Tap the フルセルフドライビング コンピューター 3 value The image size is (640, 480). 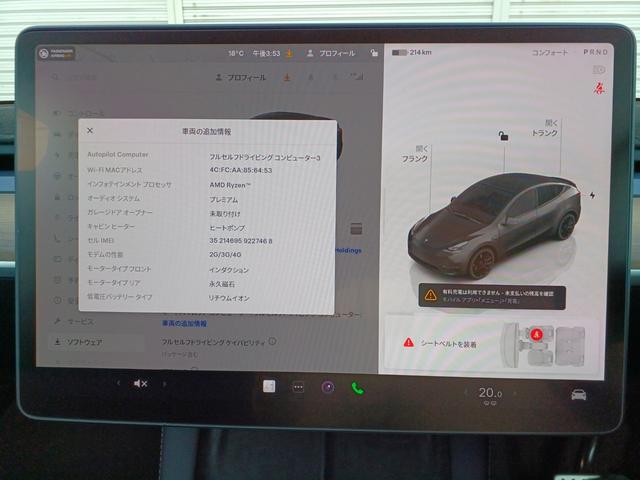point(265,158)
